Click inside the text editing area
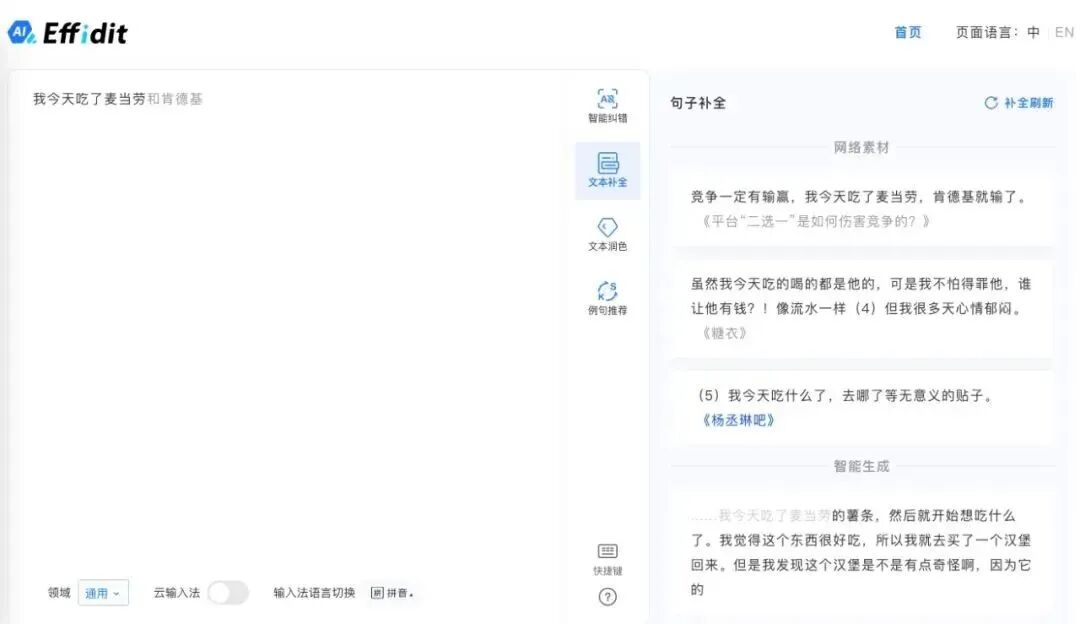Image resolution: width=1080 pixels, height=624 pixels. 300,300
